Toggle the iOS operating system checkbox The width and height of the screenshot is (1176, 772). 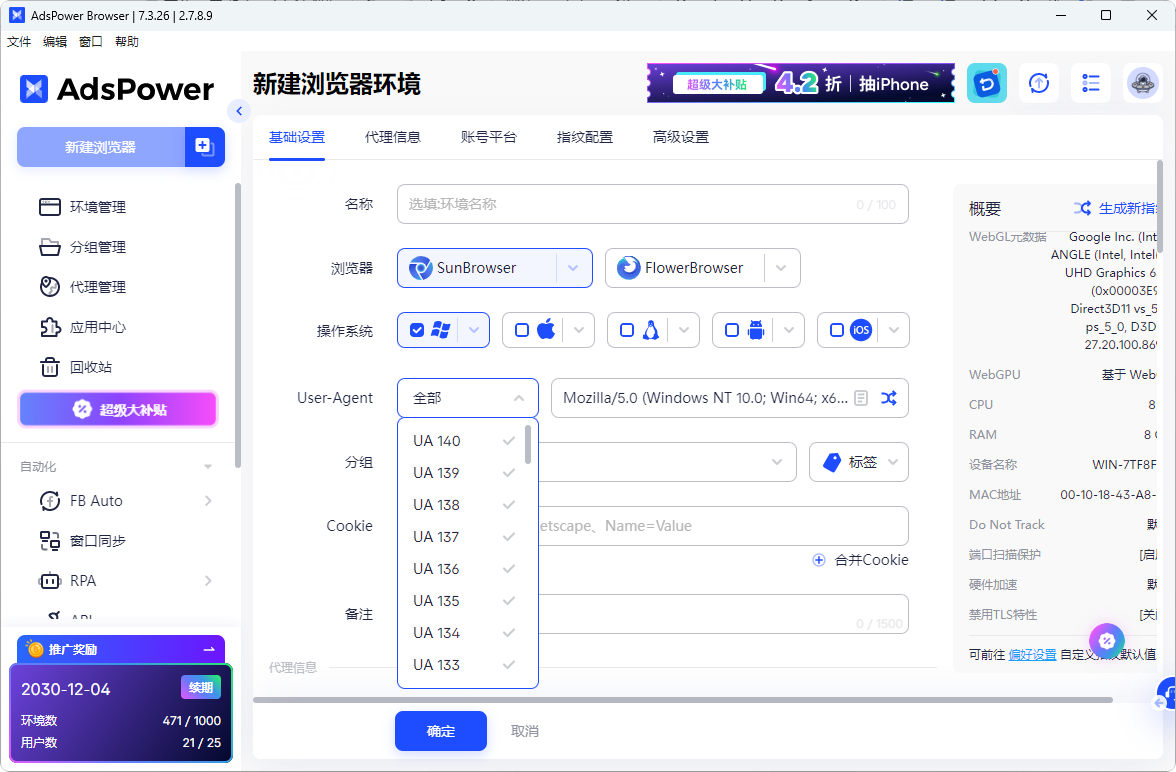coord(837,330)
